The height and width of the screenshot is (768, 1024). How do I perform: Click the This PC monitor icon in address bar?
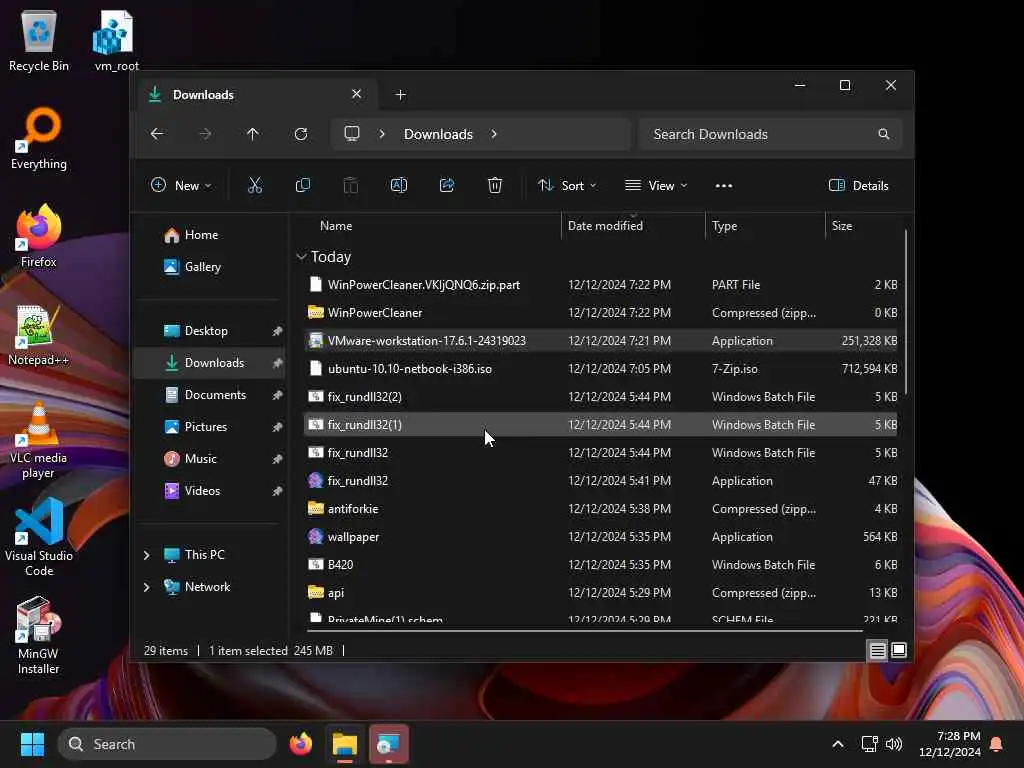coord(352,134)
